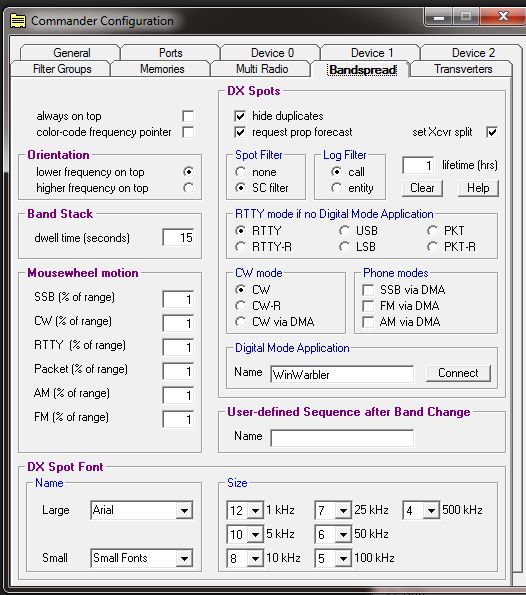Open the 10 kHz font size dropdown
Screen dimensions: 526x595
[255, 558]
